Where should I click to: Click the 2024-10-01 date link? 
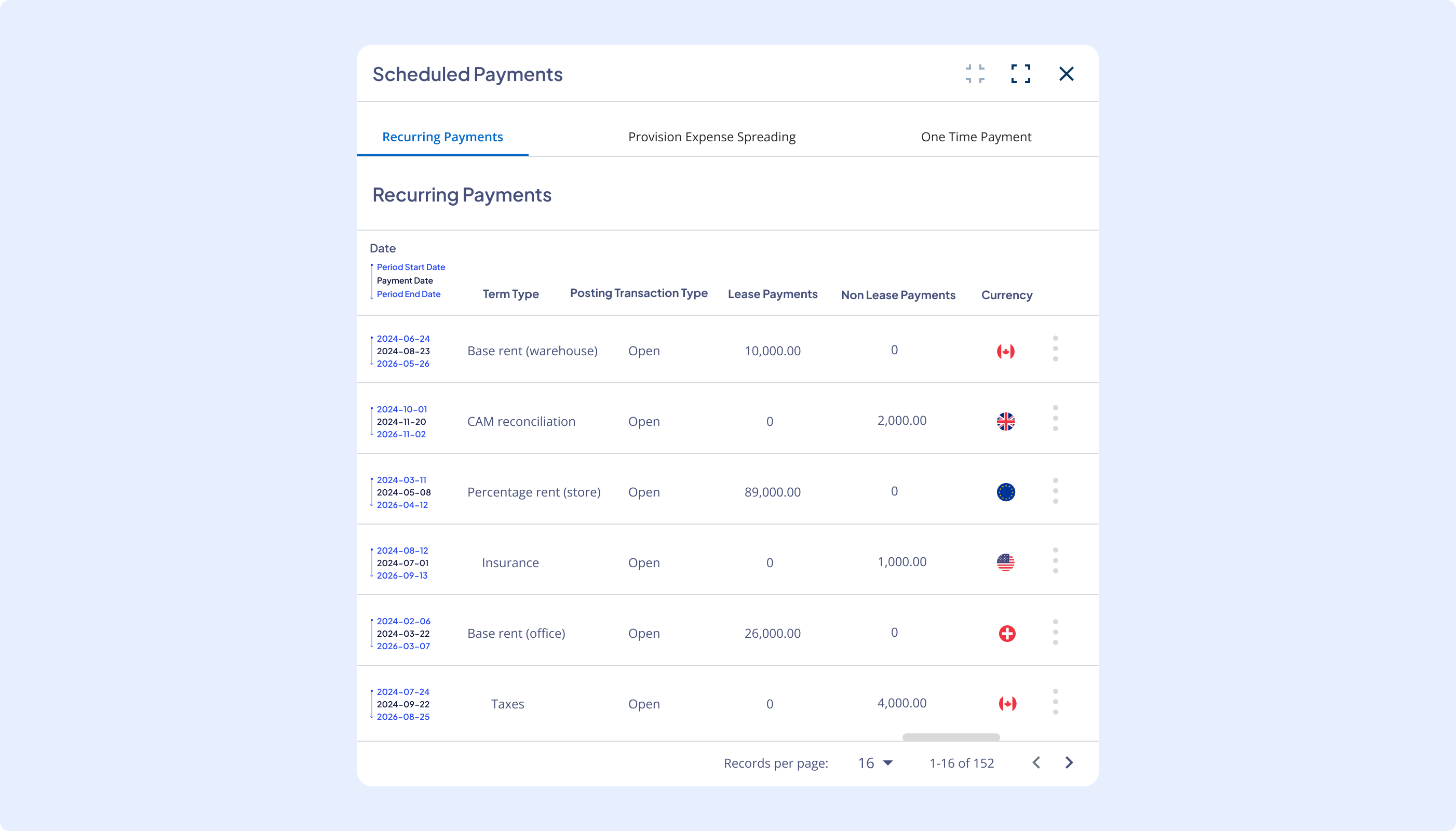(401, 409)
